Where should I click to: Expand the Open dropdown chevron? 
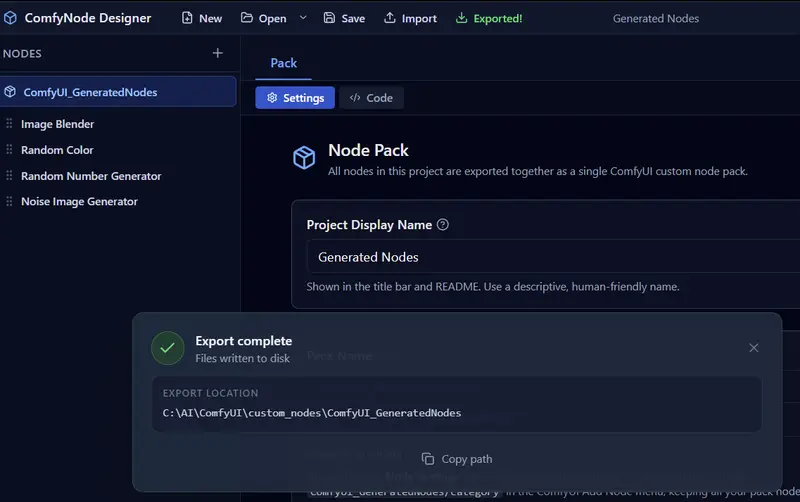[303, 18]
